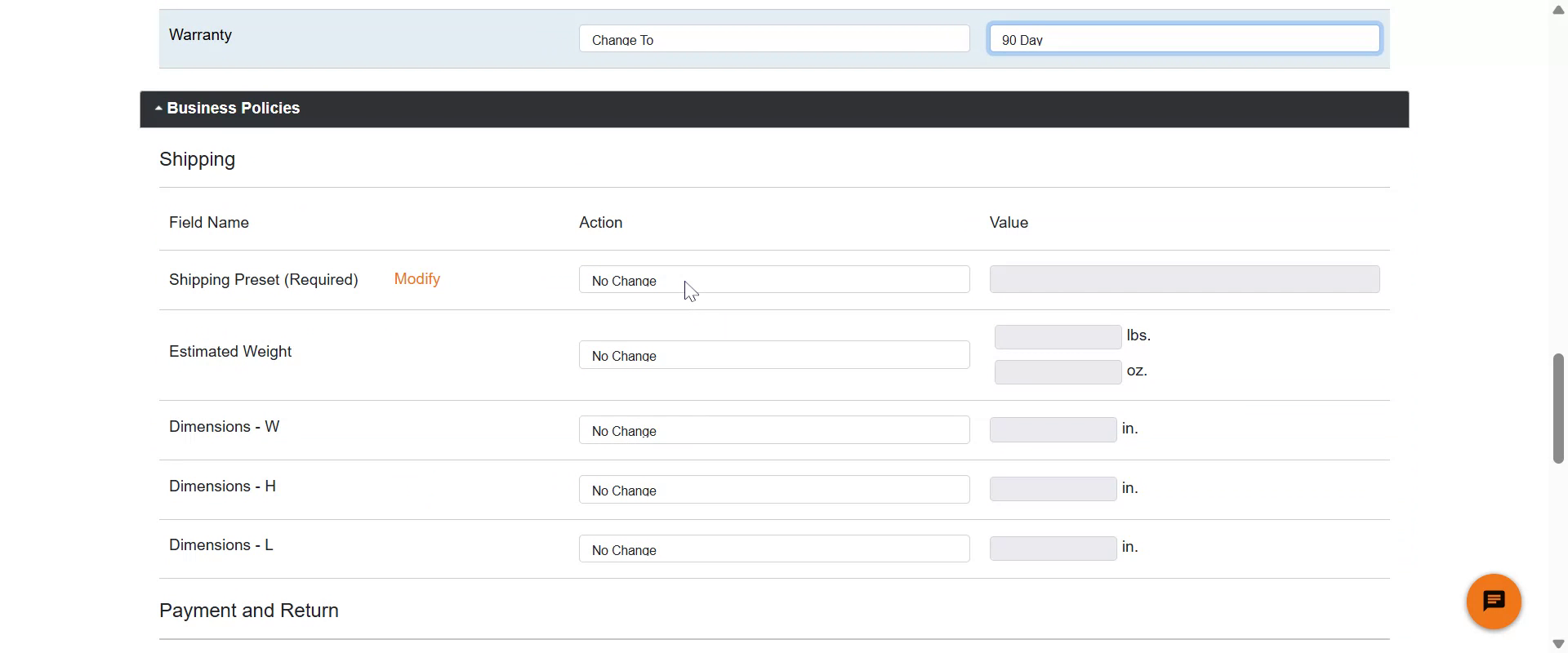Open the Shipping Preset action dropdown
The width and height of the screenshot is (1568, 653).
tap(773, 280)
